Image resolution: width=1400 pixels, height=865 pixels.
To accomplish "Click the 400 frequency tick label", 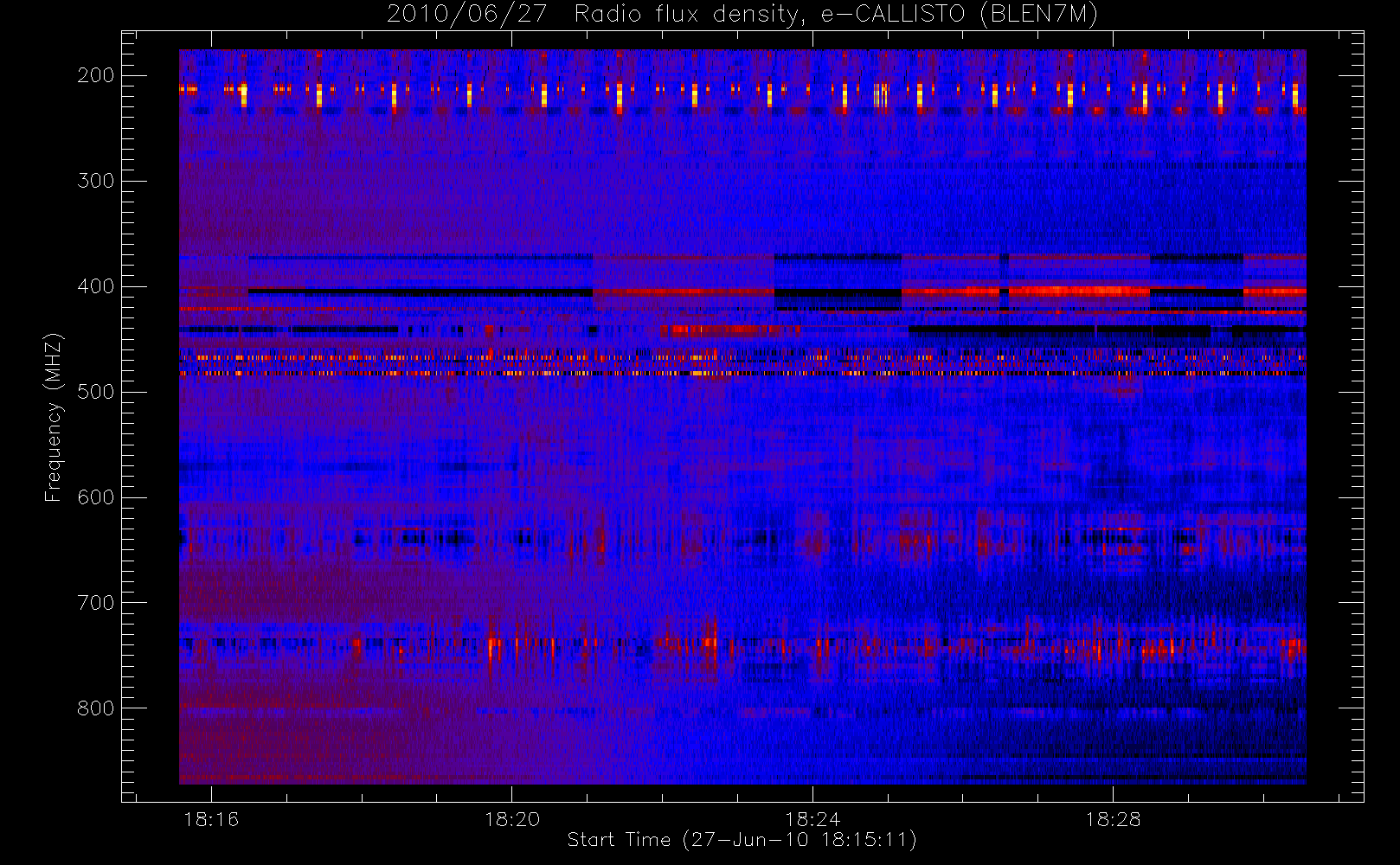I will (96, 286).
